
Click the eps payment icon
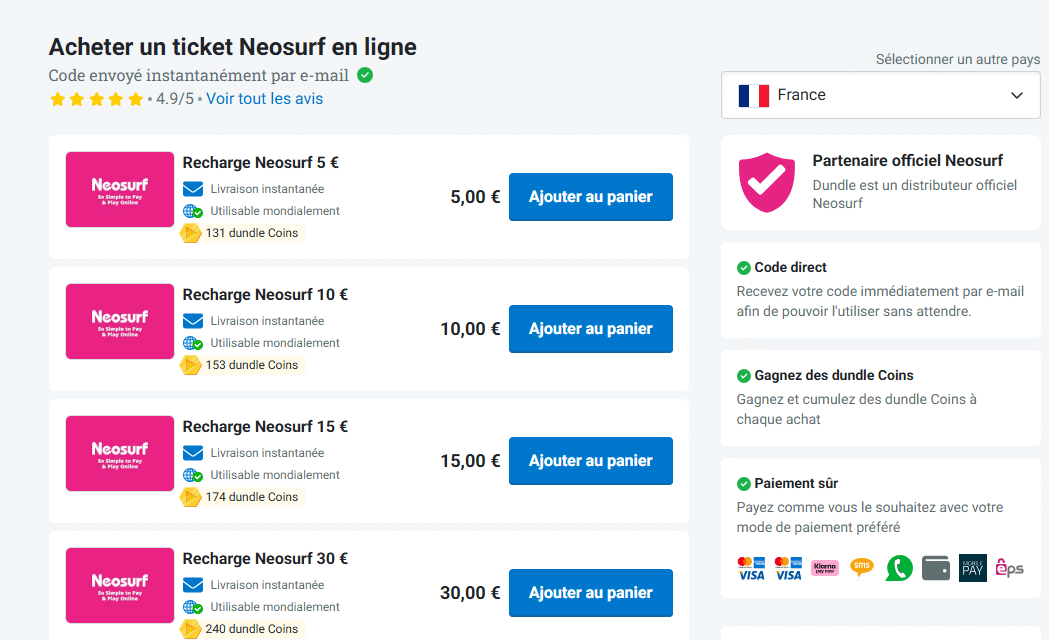[1008, 568]
